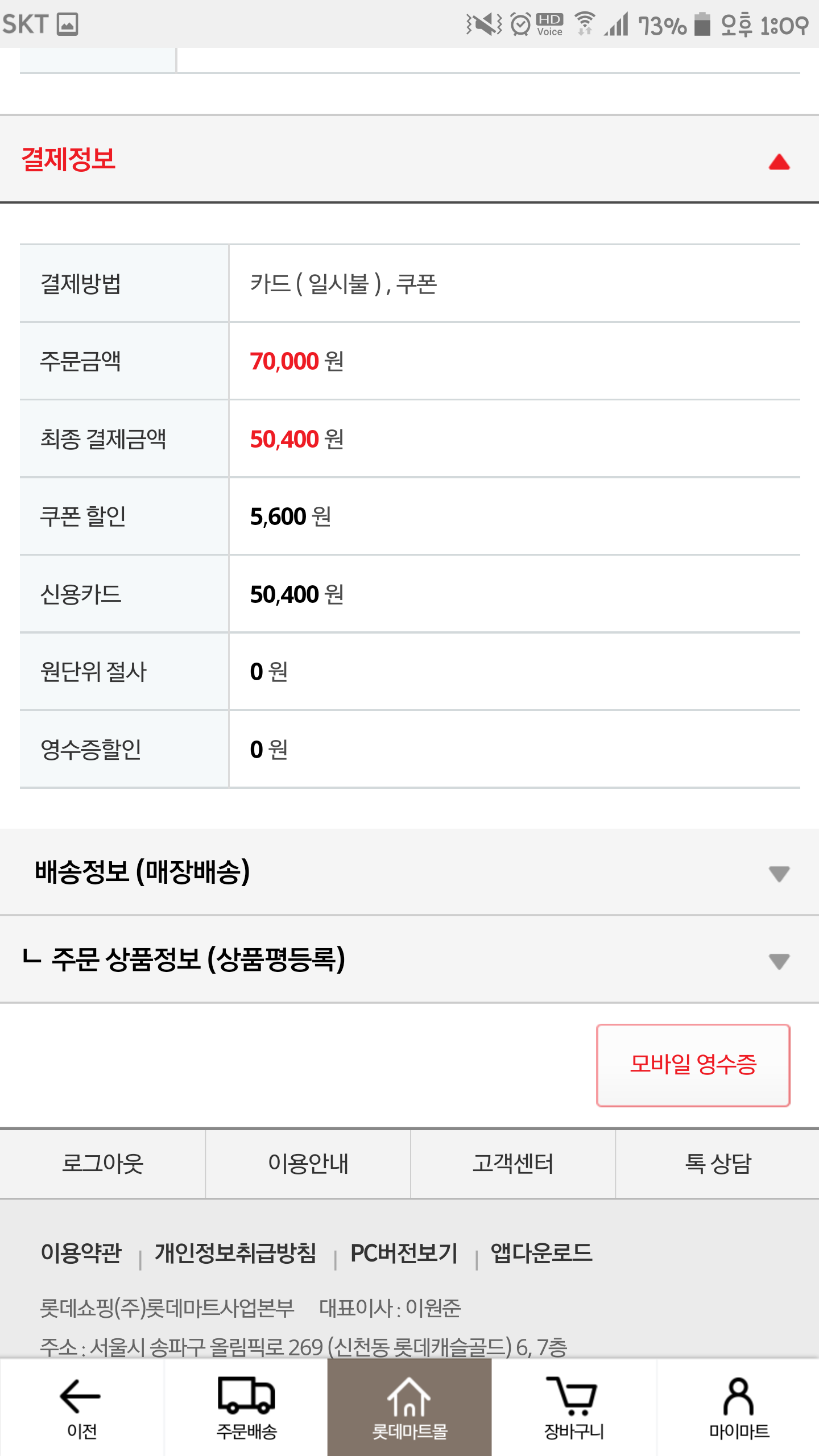819x1456 pixels.
Task: Tap the screenshot image icon in status bar
Action: point(67,24)
